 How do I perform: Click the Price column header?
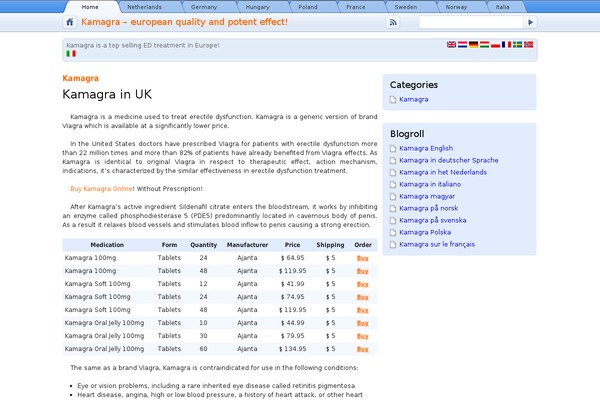292,245
